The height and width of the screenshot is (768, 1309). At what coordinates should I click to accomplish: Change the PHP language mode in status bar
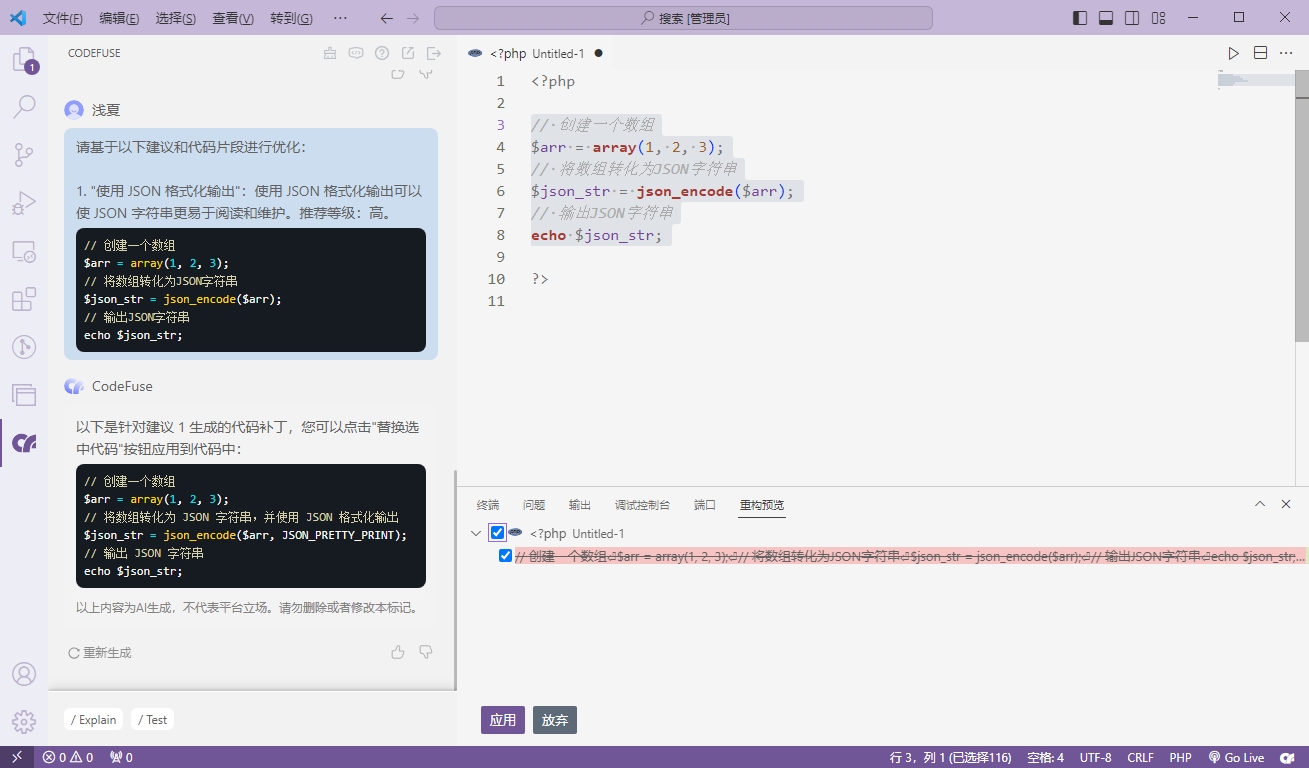1180,757
